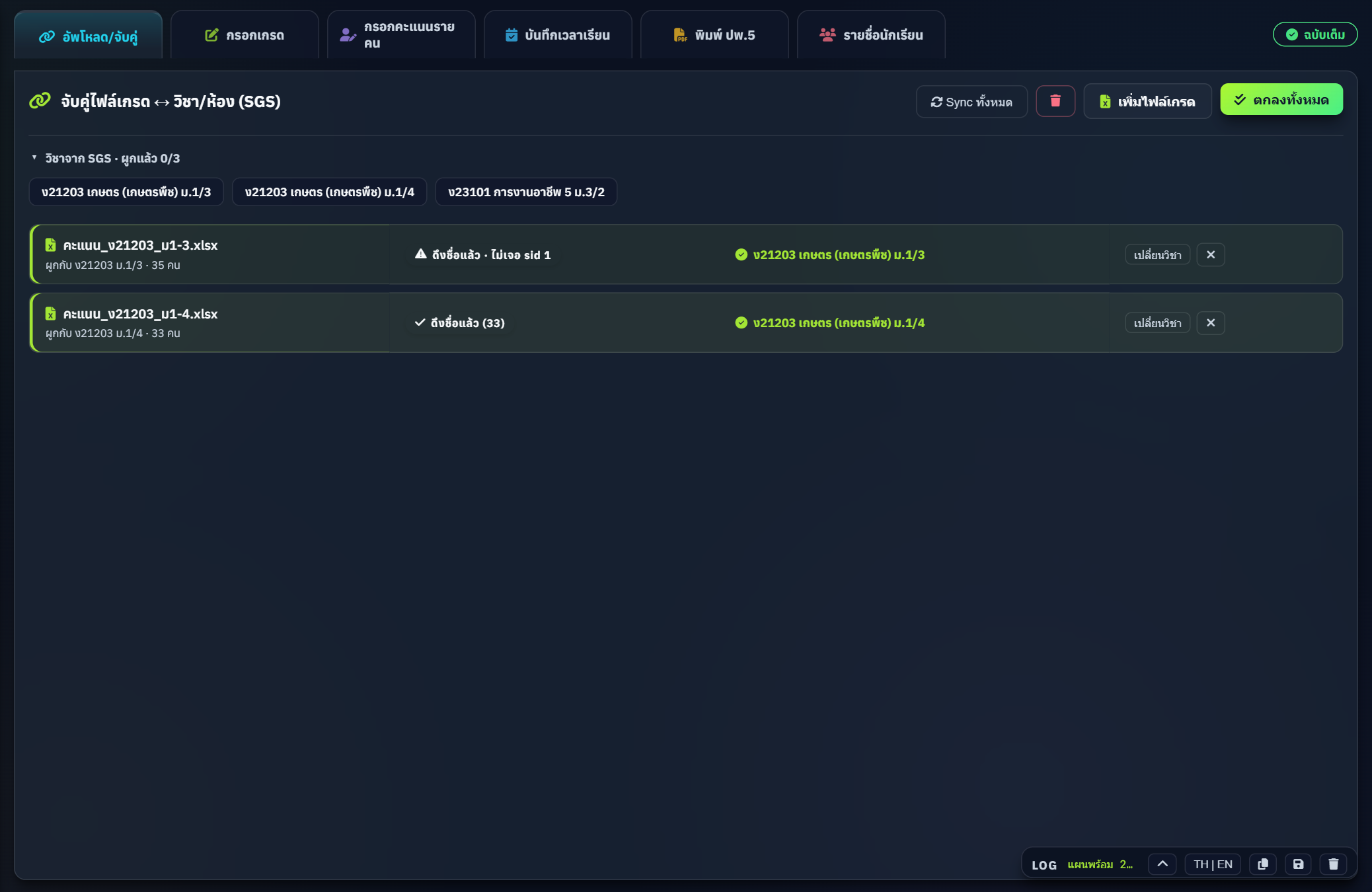Screen dimensions: 1372x892
Task: Save the log with disk icon
Action: pos(1298,864)
